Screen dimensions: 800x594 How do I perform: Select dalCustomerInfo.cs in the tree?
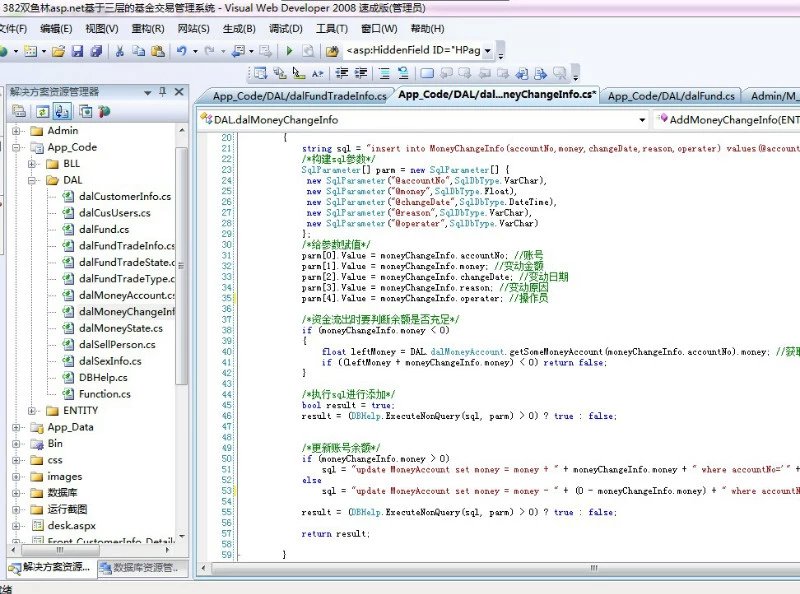pyautogui.click(x=125, y=196)
